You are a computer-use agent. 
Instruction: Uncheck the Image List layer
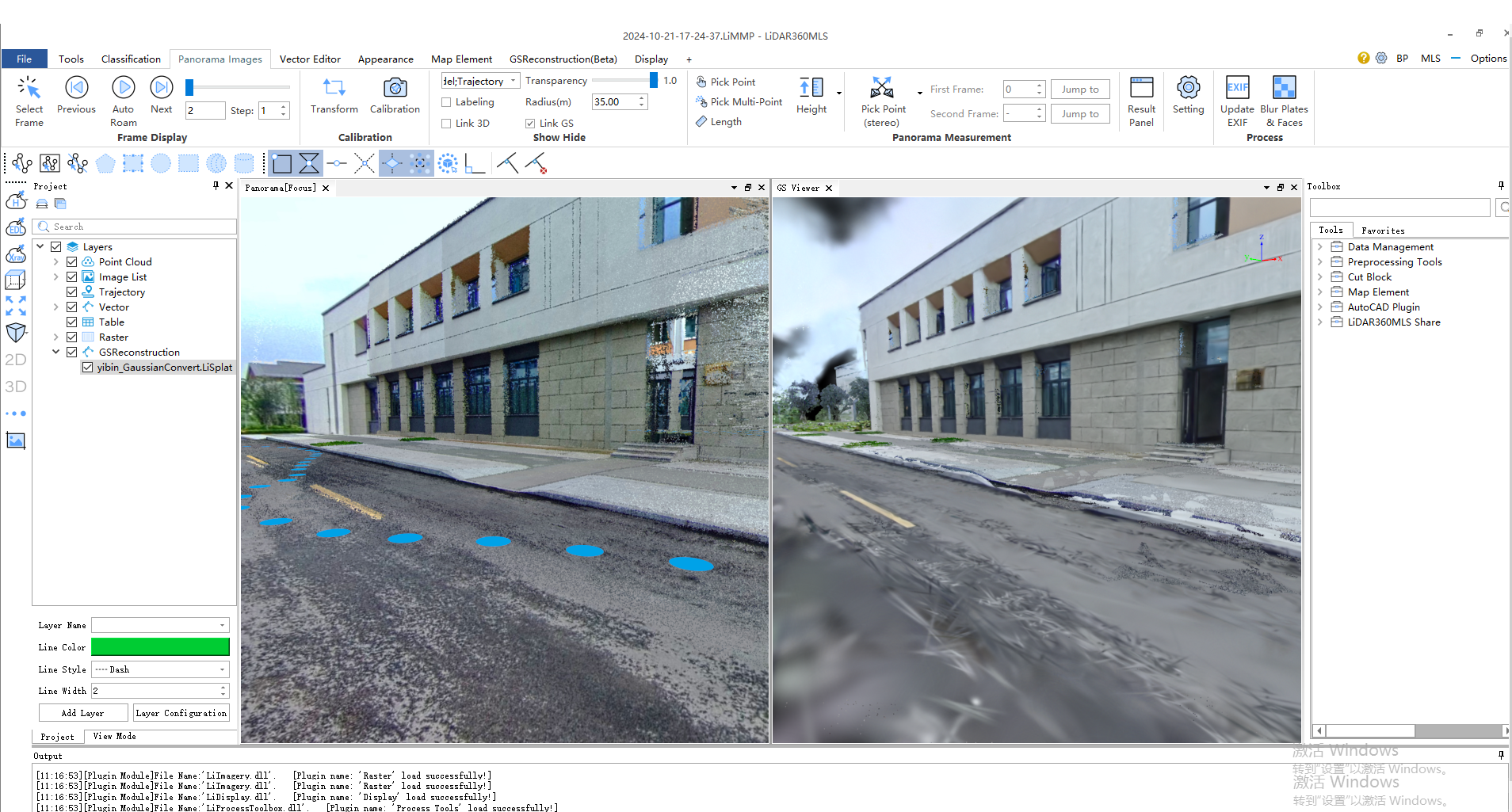(71, 277)
